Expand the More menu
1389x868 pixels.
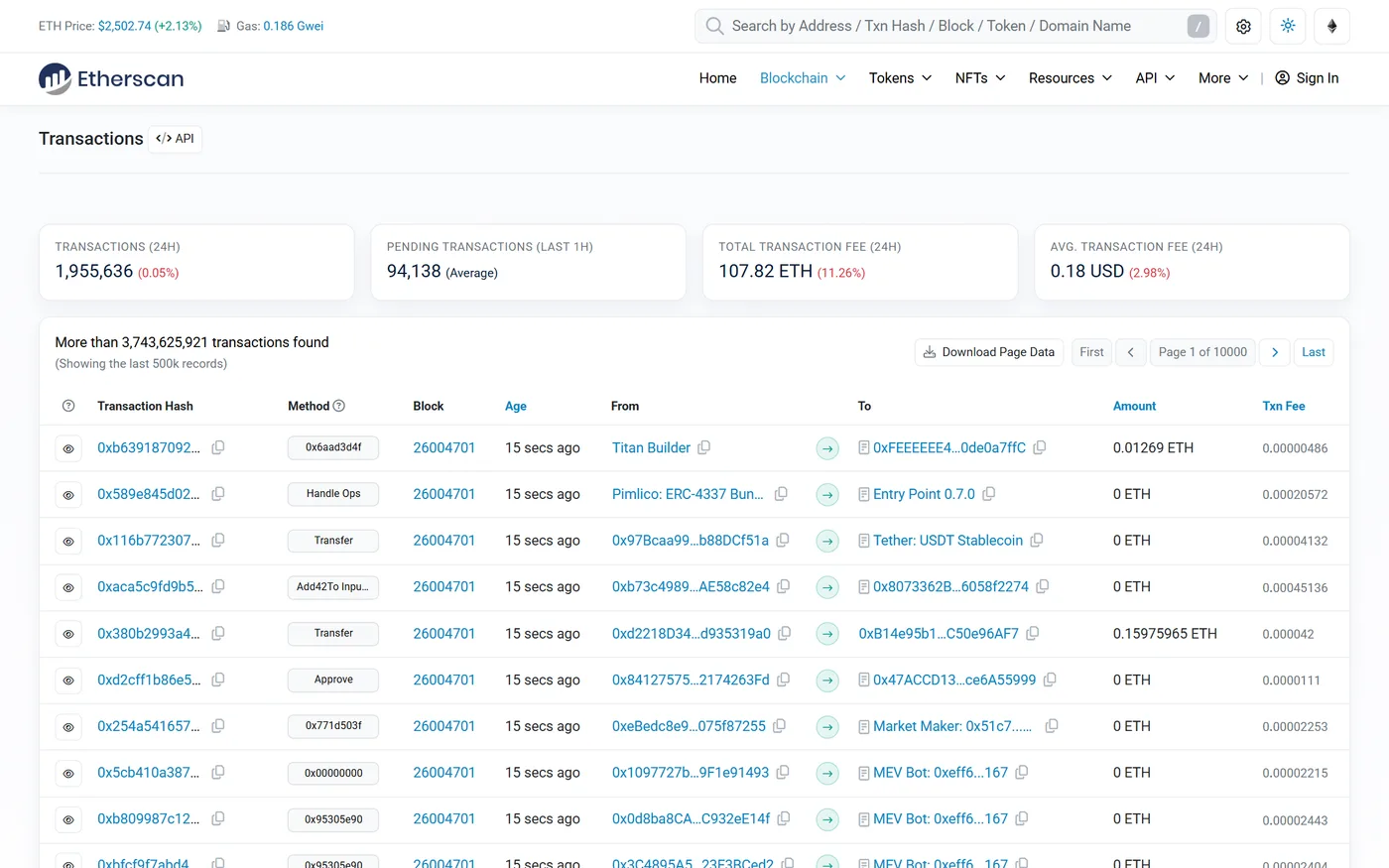coord(1223,78)
